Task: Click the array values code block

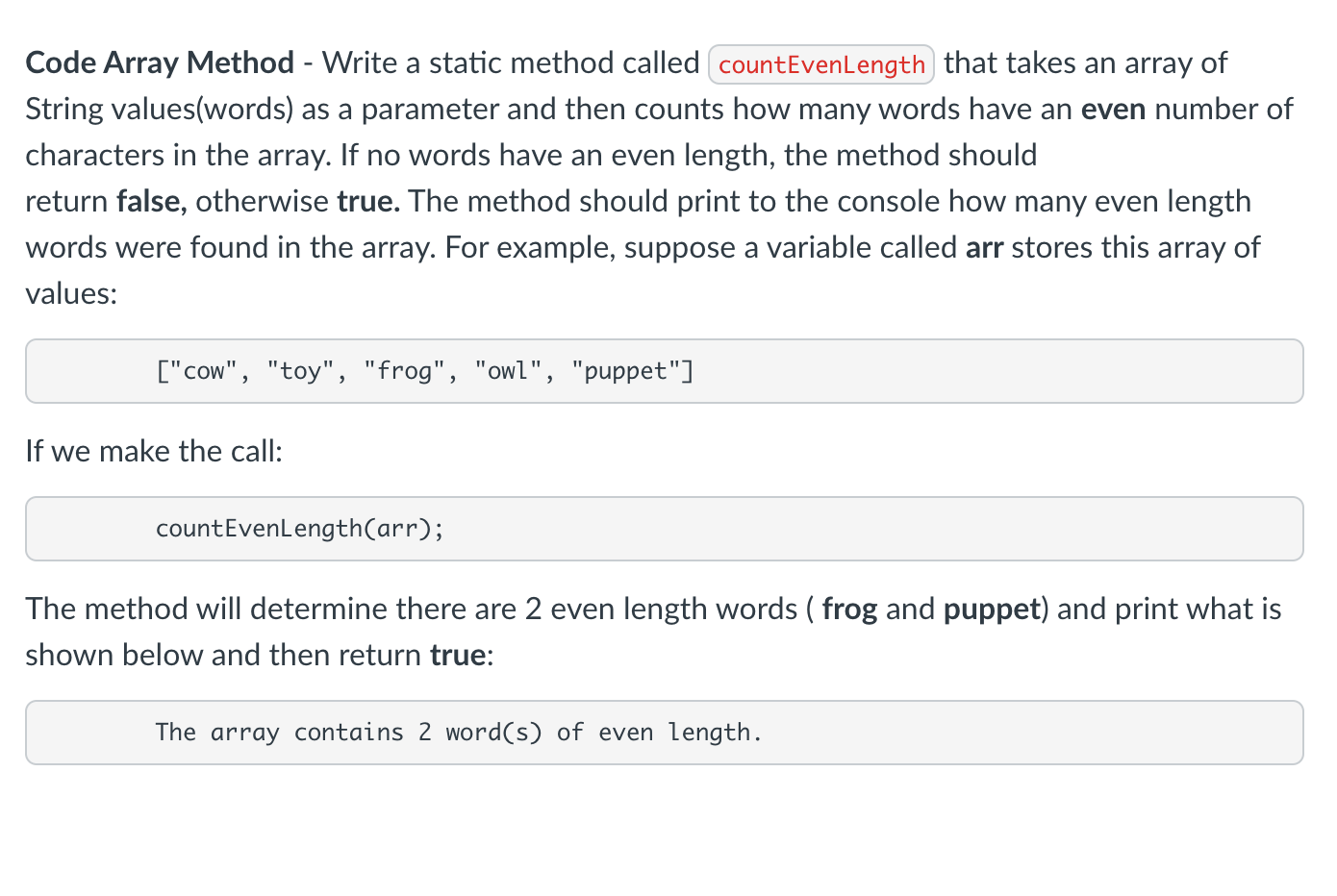Action: point(665,371)
